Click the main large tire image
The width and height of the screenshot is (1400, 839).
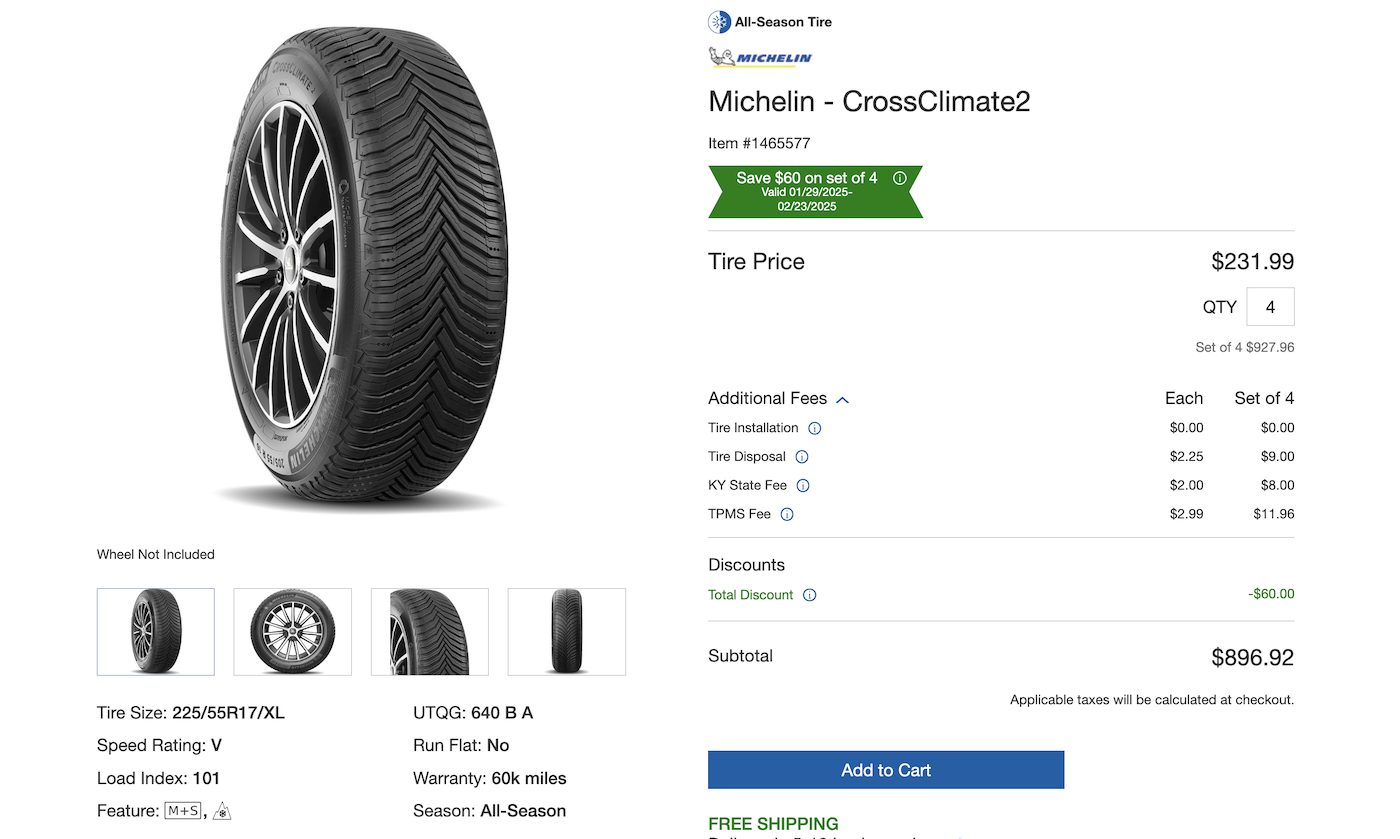click(x=360, y=270)
